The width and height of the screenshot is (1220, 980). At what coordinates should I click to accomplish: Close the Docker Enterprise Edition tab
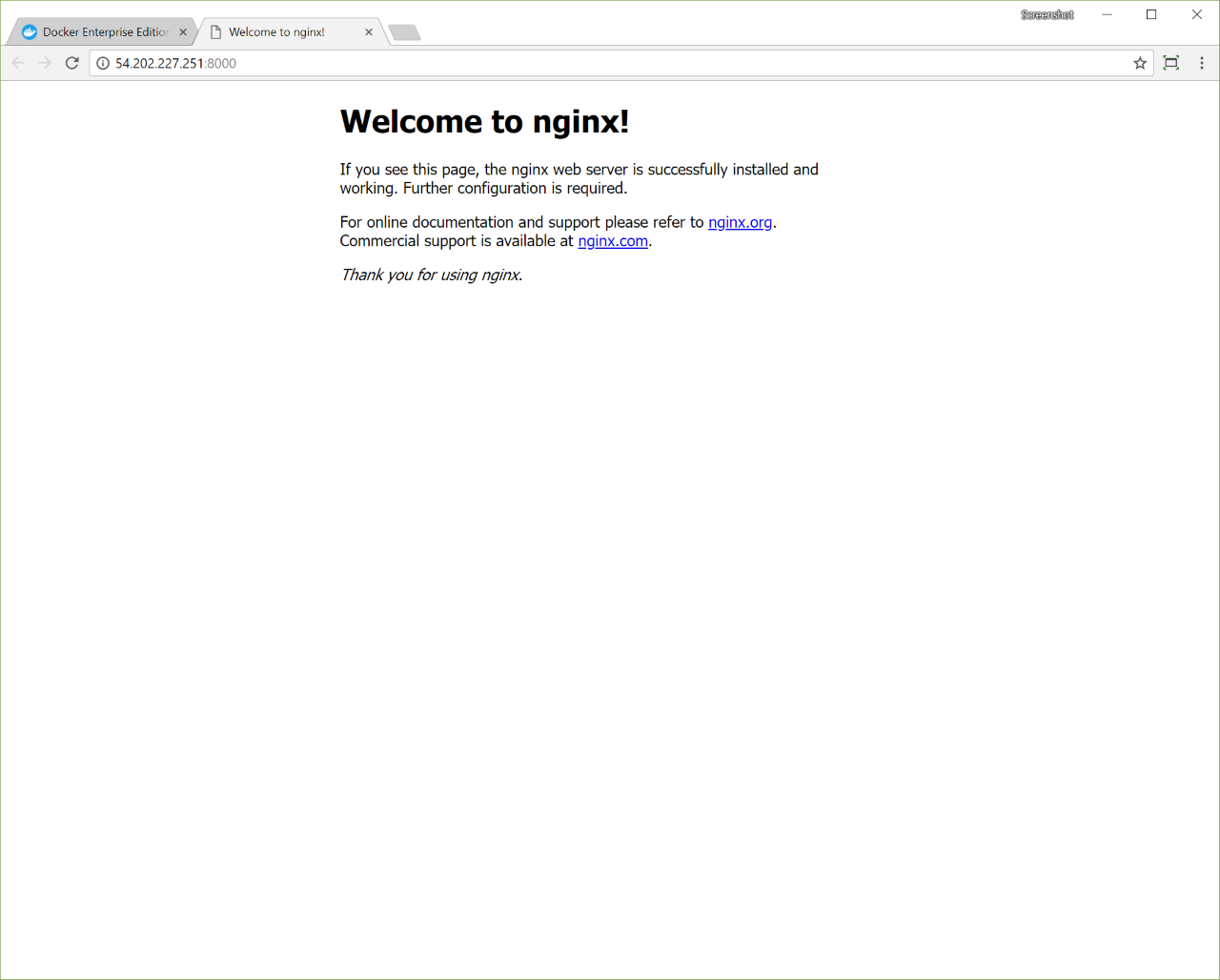coord(183,32)
